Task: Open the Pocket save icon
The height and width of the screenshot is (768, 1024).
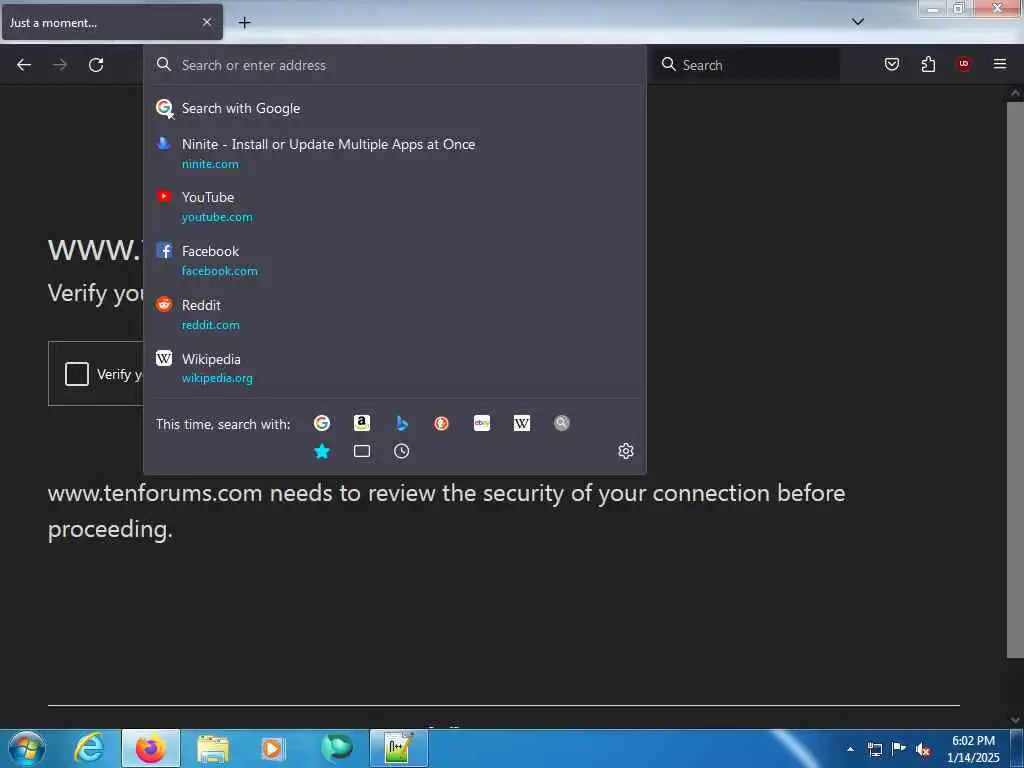Action: pos(892,64)
